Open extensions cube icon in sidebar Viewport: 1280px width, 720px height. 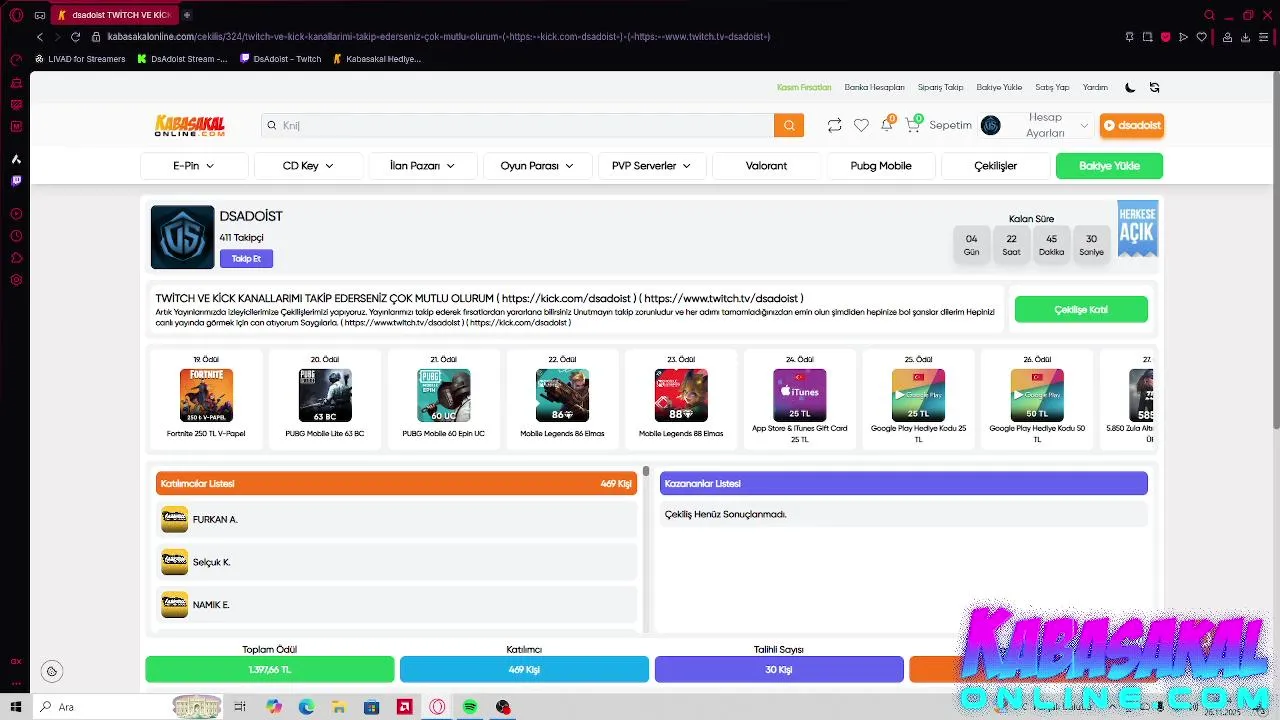pyautogui.click(x=16, y=258)
